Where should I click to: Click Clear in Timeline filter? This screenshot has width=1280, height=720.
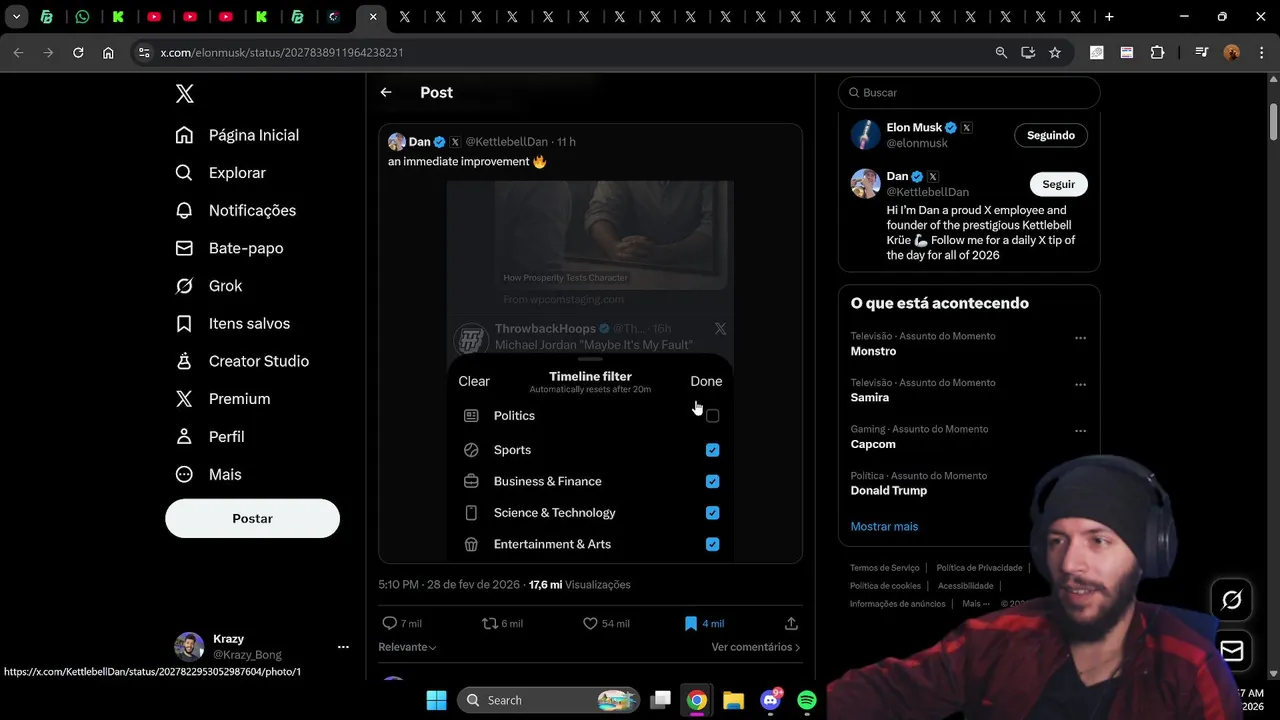pos(474,381)
